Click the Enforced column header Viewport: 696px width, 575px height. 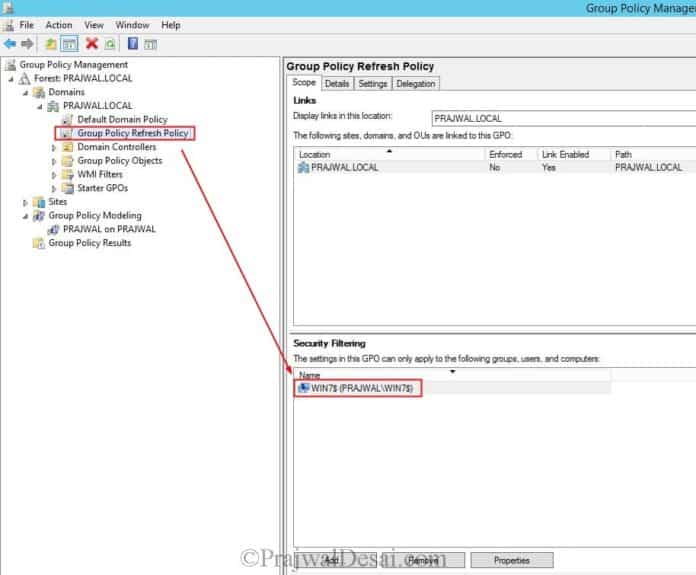coord(511,155)
